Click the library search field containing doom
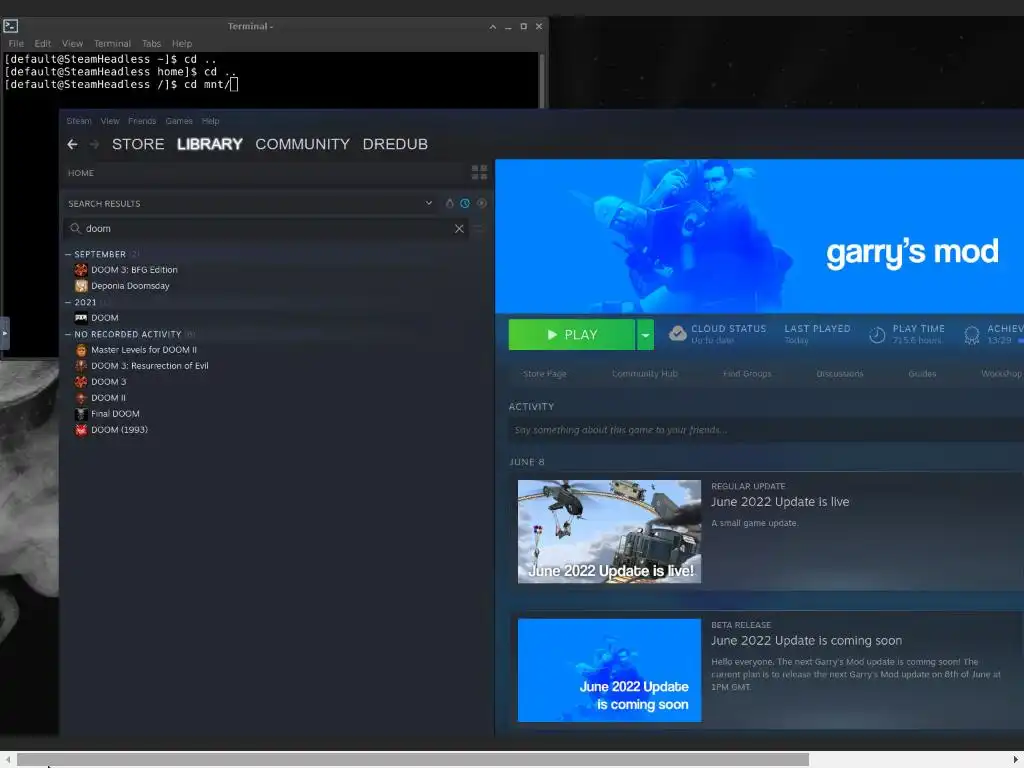The height and width of the screenshot is (768, 1024). click(x=266, y=229)
